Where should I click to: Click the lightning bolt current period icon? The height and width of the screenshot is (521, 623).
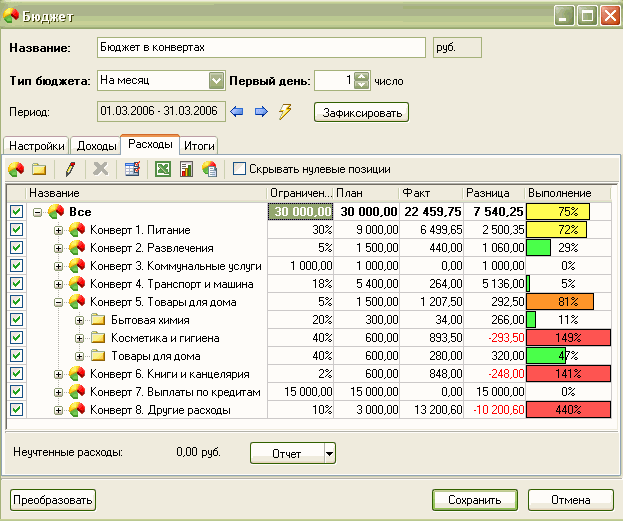click(x=285, y=111)
